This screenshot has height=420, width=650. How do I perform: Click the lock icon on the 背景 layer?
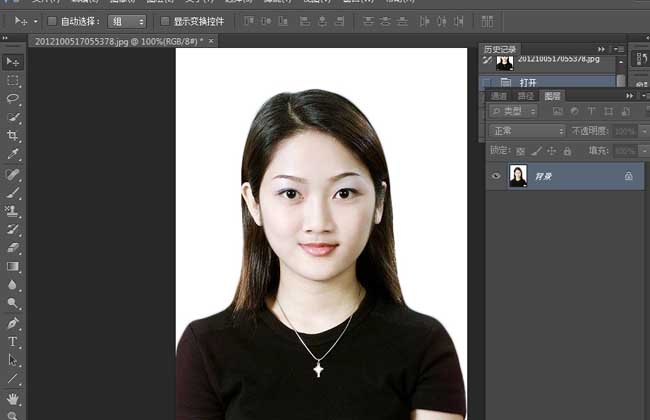628,176
